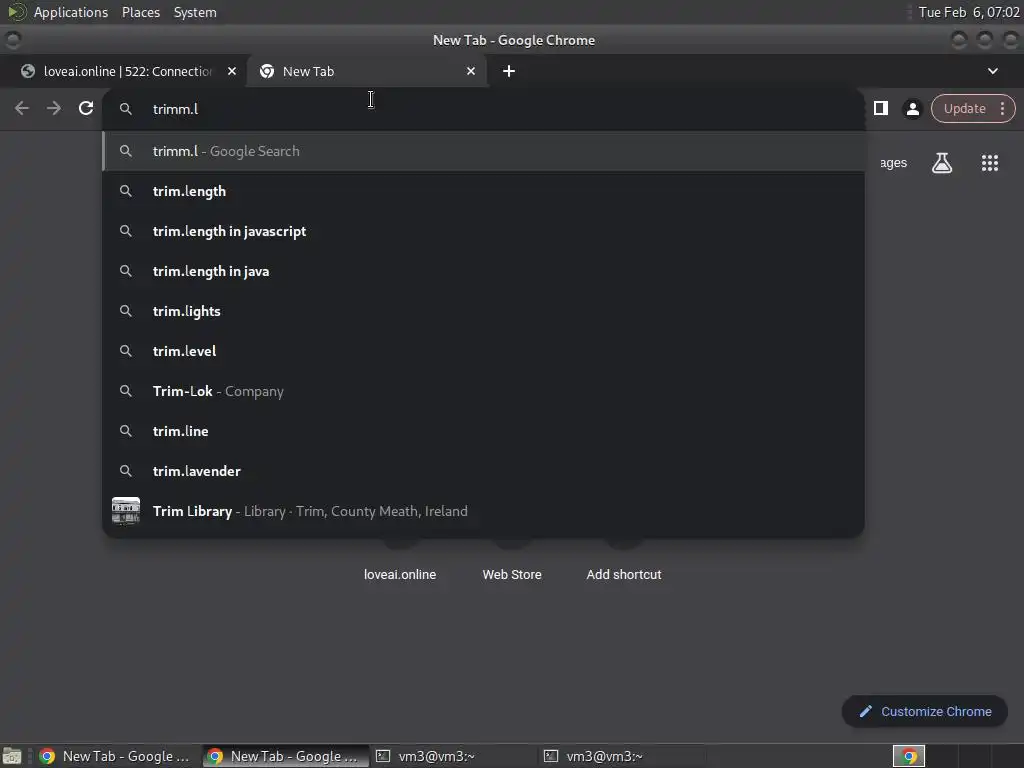Select the New Tab tab
Screen dimensions: 1024x768
point(366,71)
